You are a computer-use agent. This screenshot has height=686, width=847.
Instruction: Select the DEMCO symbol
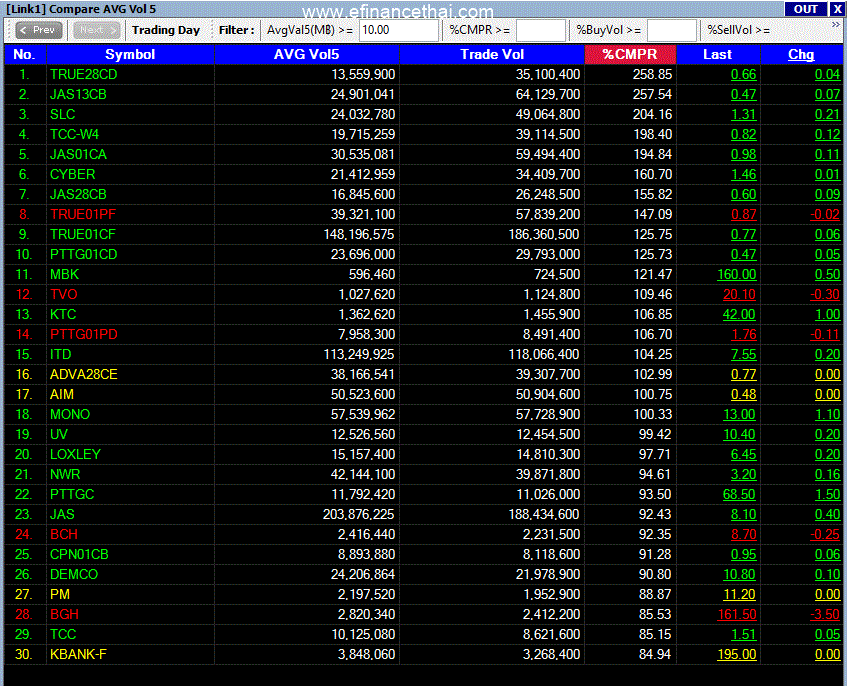(x=74, y=574)
